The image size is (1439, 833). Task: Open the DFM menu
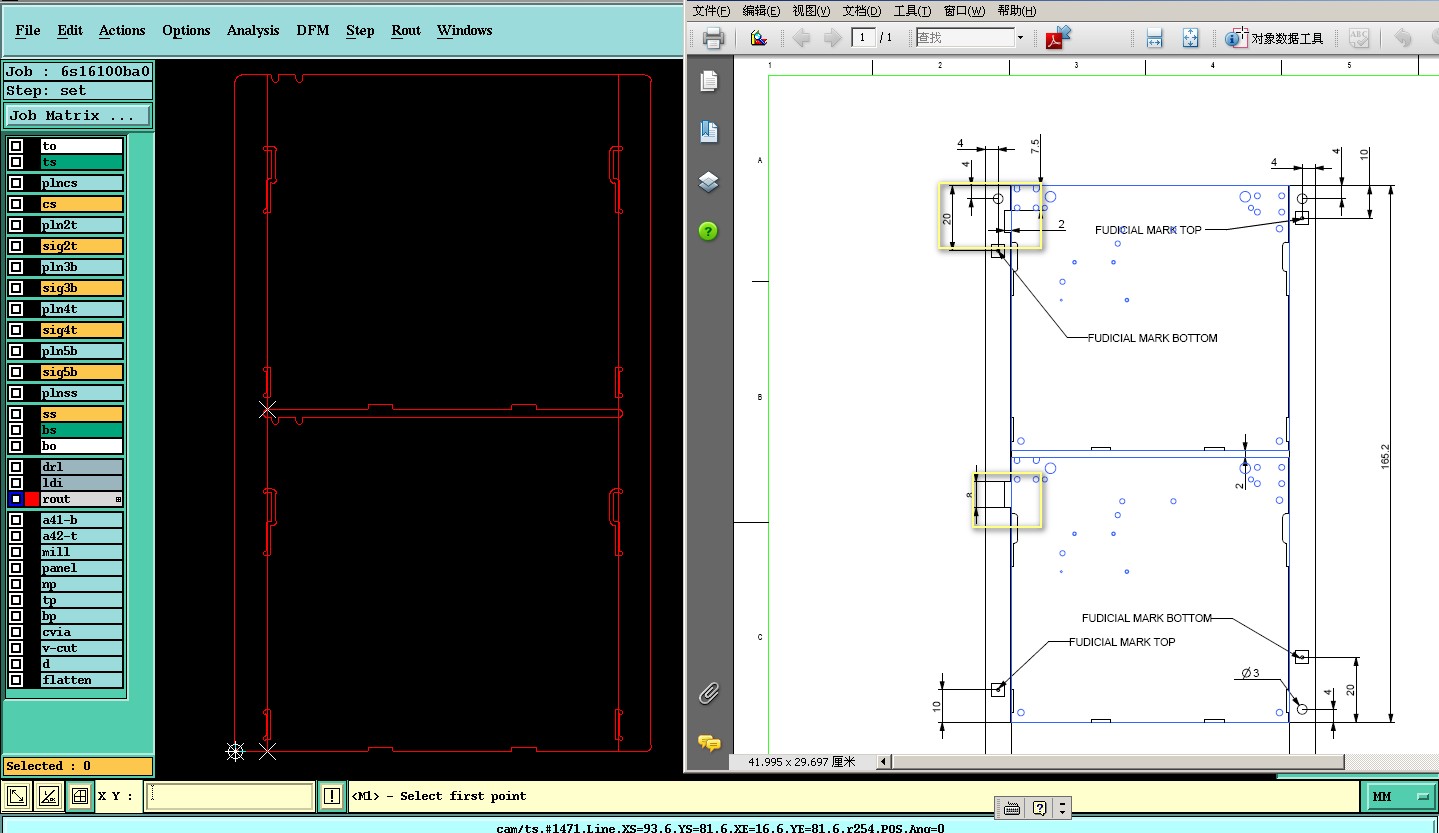coord(312,30)
